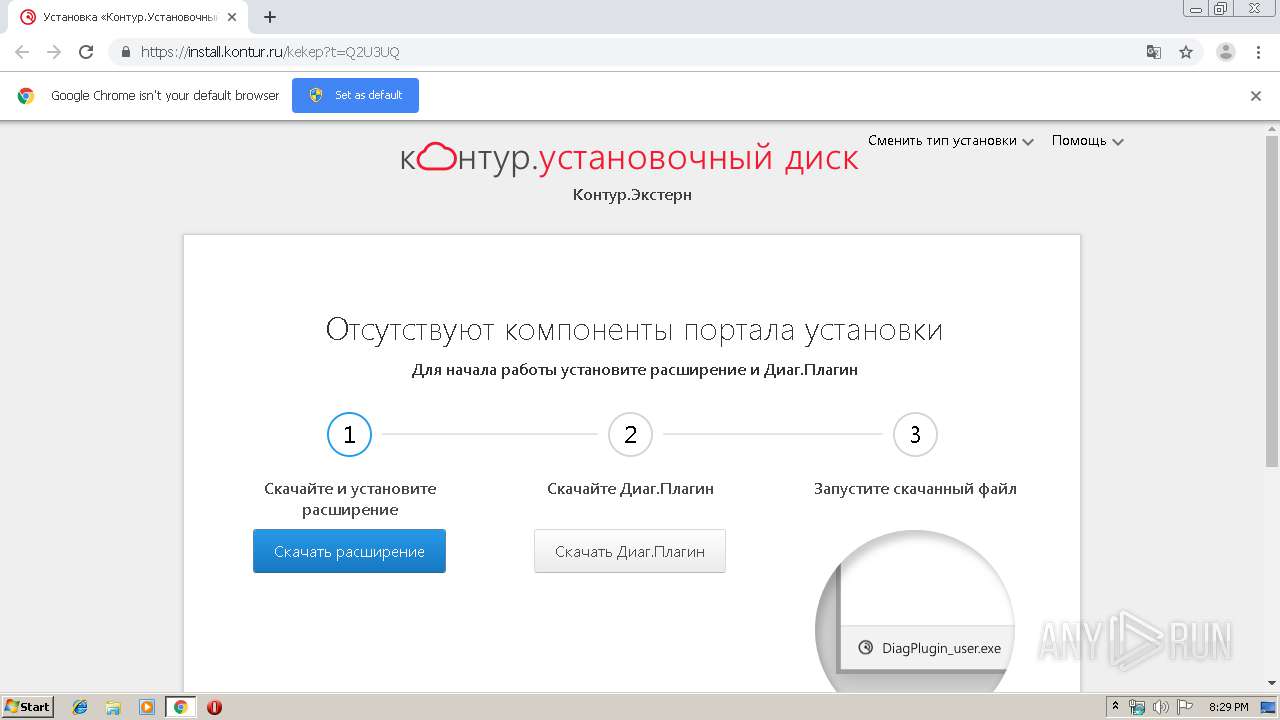Click the volume speaker tray icon
Viewport: 1280px width, 720px height.
(1160, 707)
